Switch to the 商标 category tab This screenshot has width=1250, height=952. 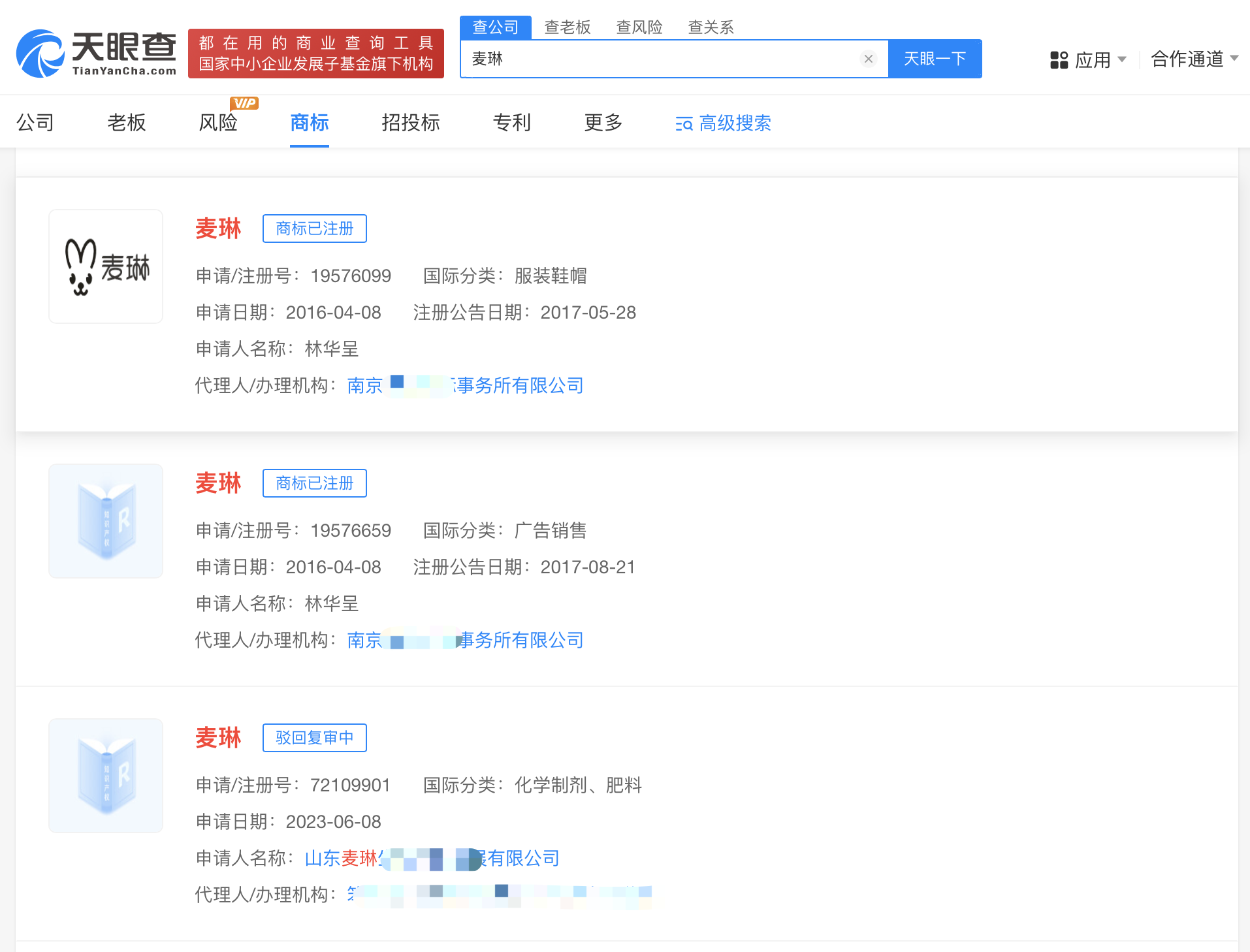pyautogui.click(x=310, y=122)
